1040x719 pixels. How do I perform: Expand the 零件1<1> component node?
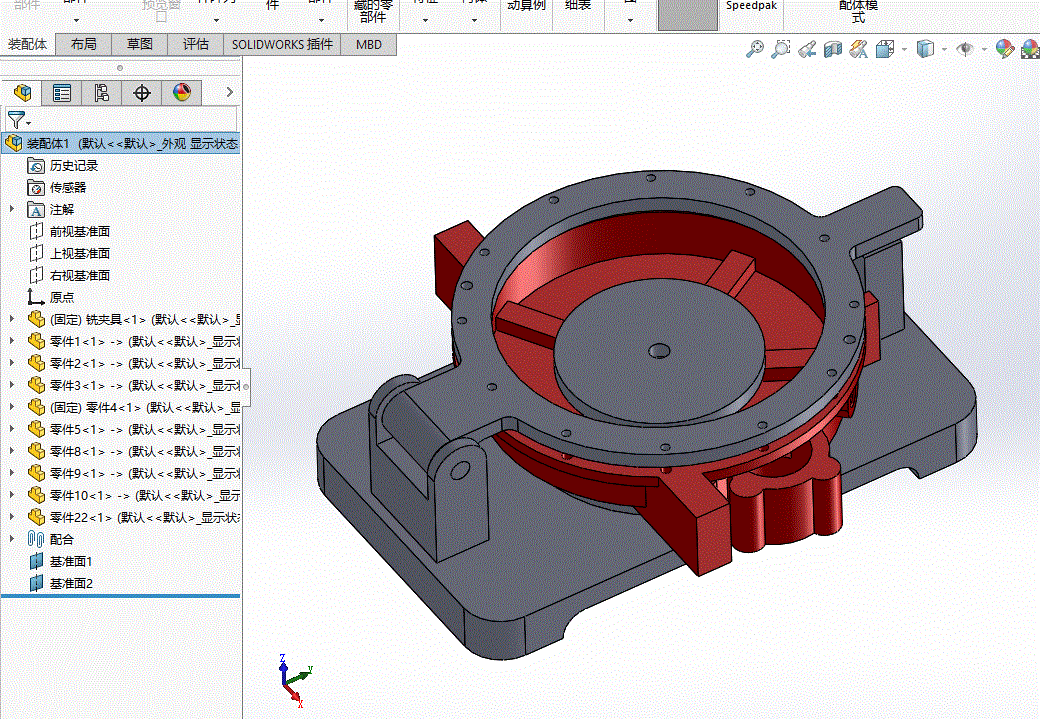[x=12, y=341]
